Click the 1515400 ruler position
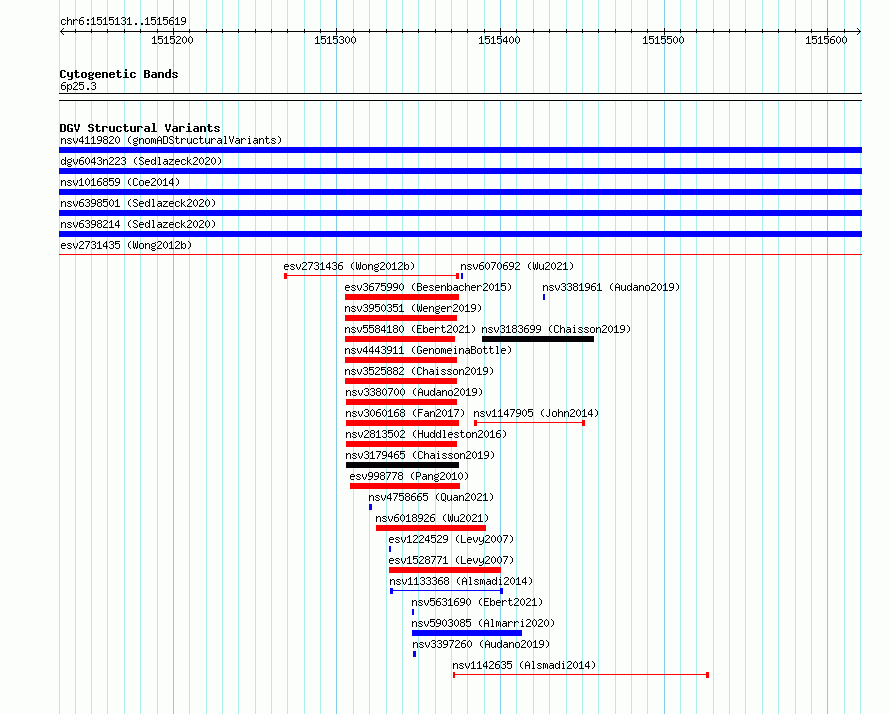 point(499,40)
